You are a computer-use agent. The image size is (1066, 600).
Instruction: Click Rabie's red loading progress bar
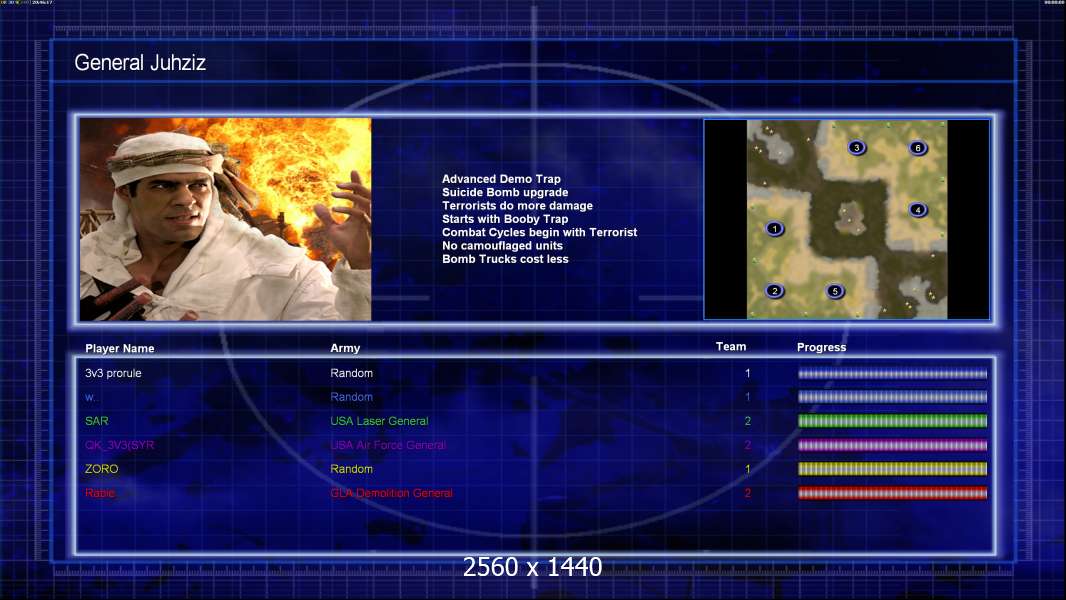tap(893, 493)
